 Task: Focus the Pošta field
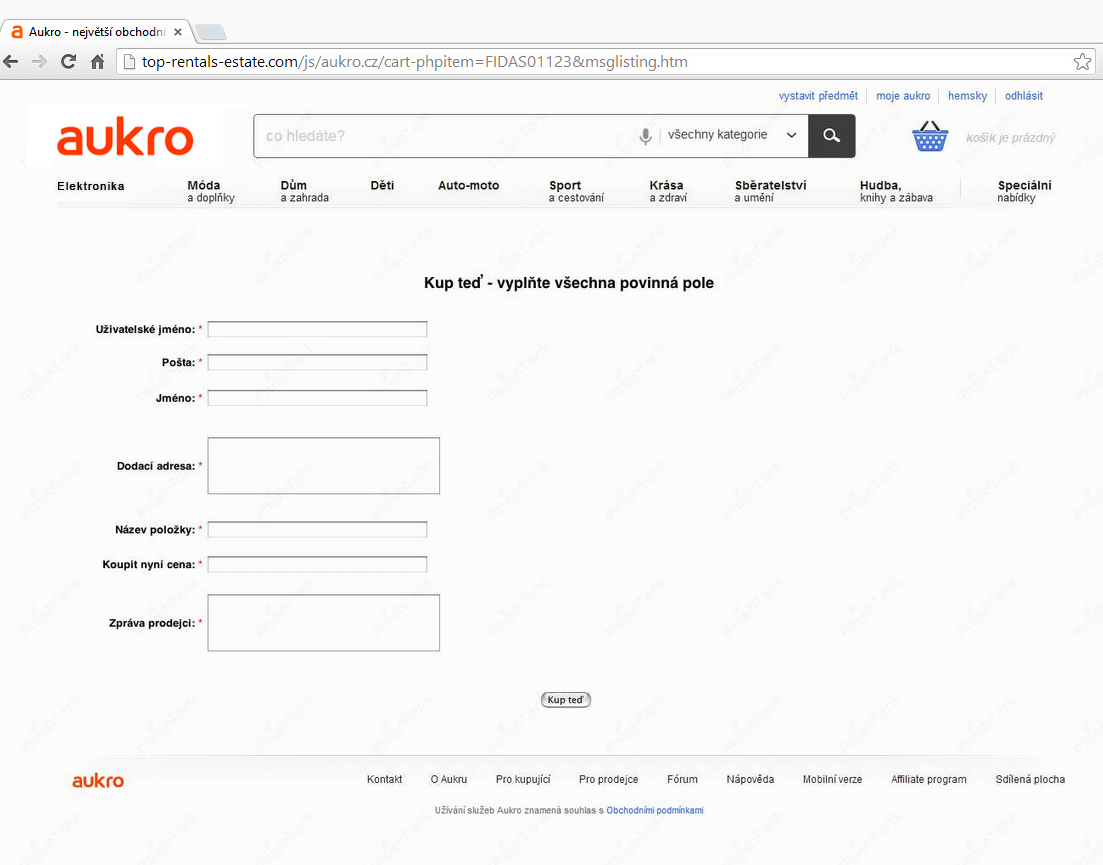coord(317,362)
